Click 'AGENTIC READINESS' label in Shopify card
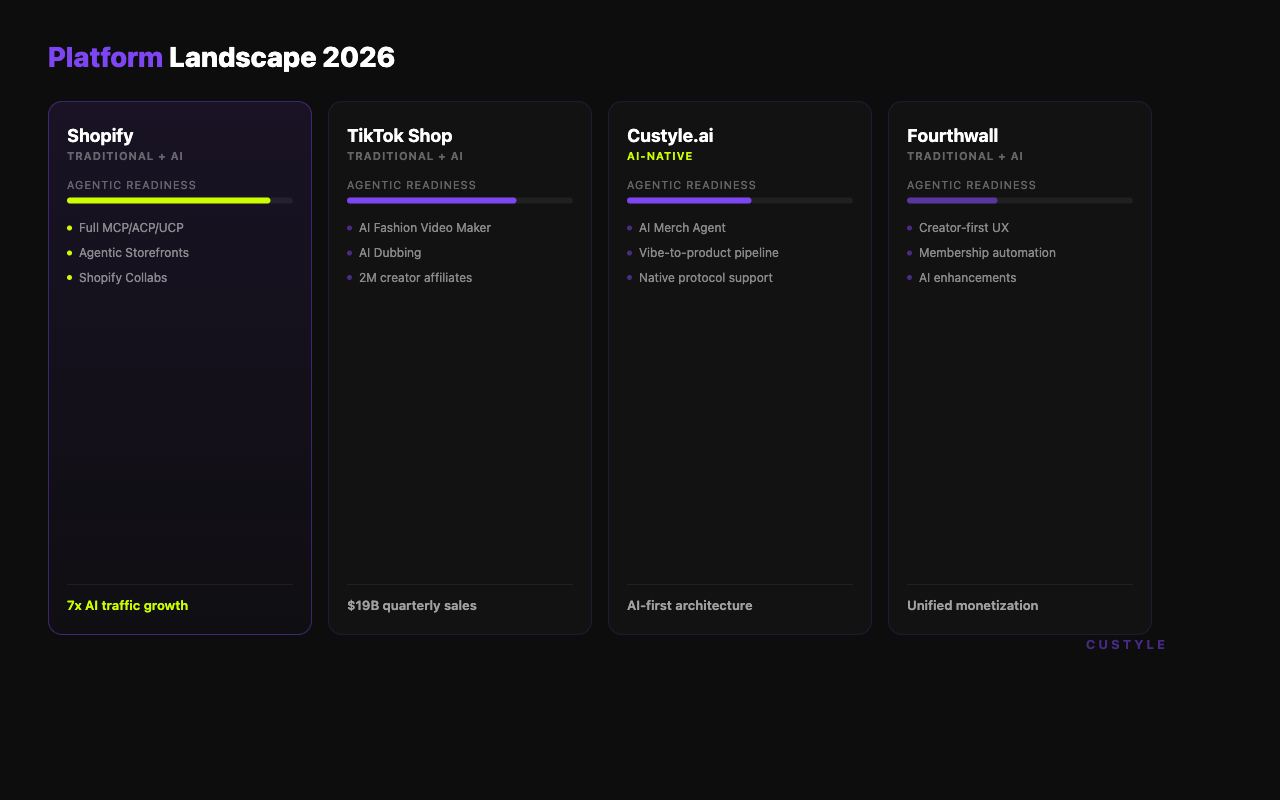1280x800 pixels. (x=132, y=186)
